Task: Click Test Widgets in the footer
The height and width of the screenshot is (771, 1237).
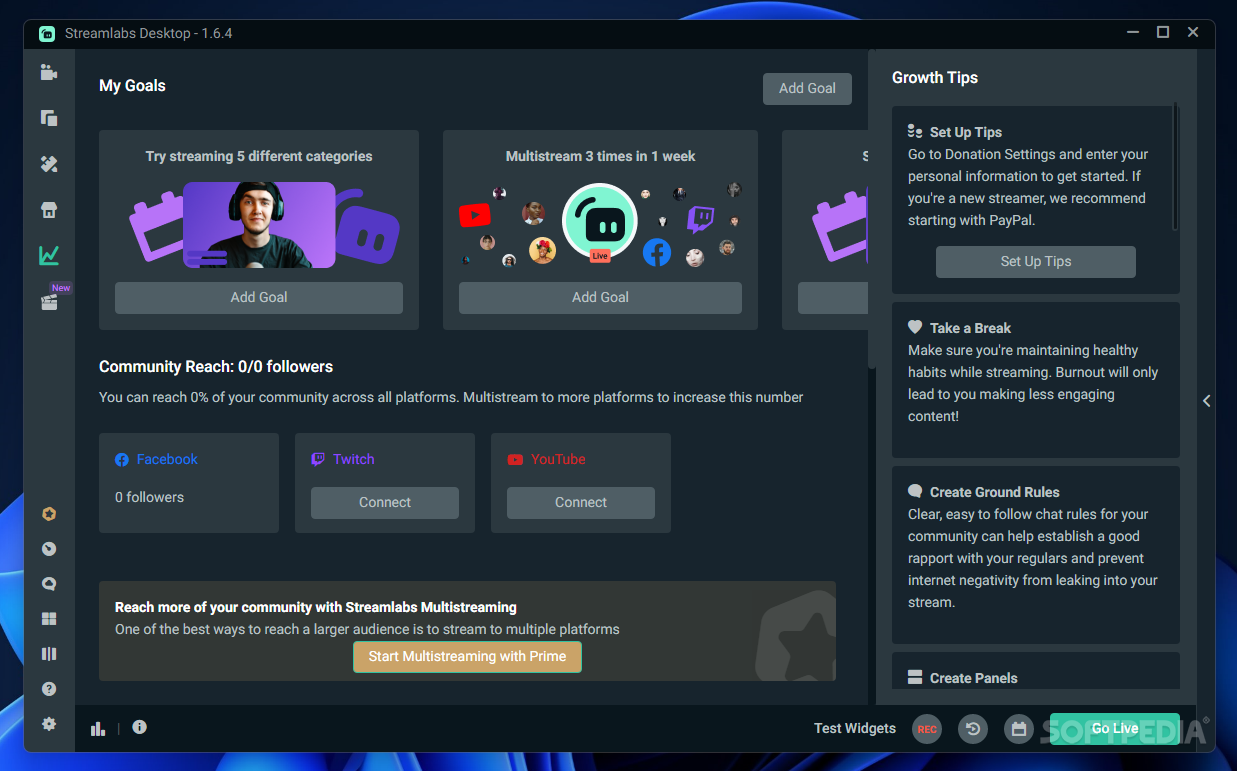Action: [855, 728]
